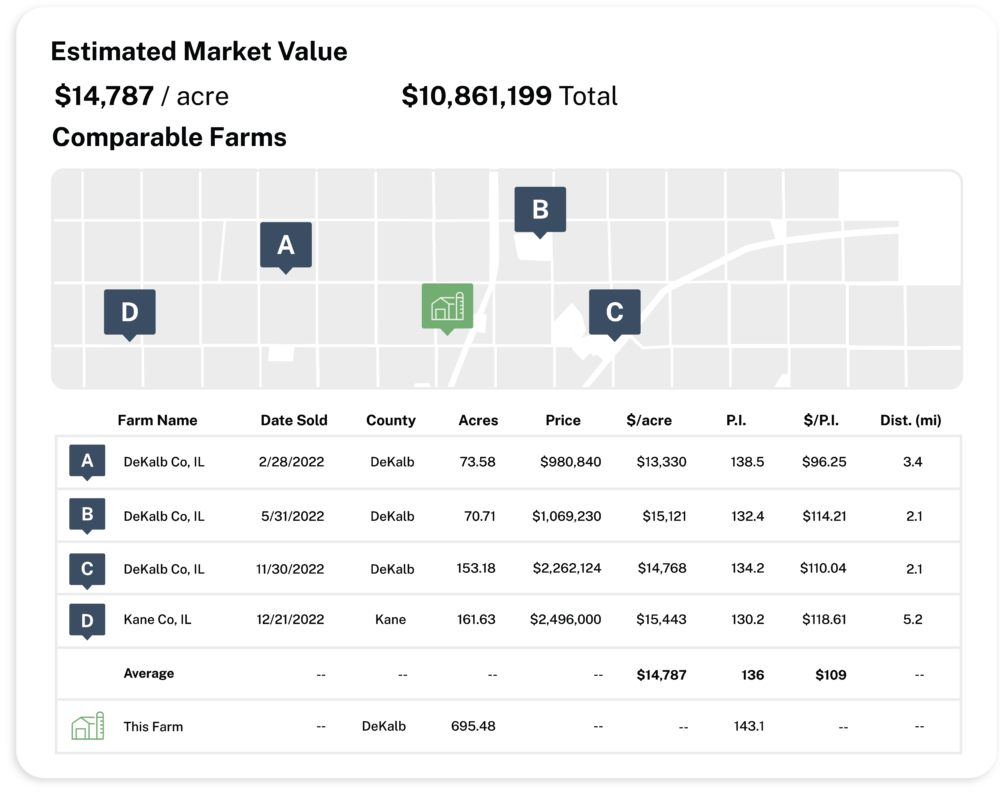
Task: Click the Dist. (mi) column header
Action: [910, 420]
